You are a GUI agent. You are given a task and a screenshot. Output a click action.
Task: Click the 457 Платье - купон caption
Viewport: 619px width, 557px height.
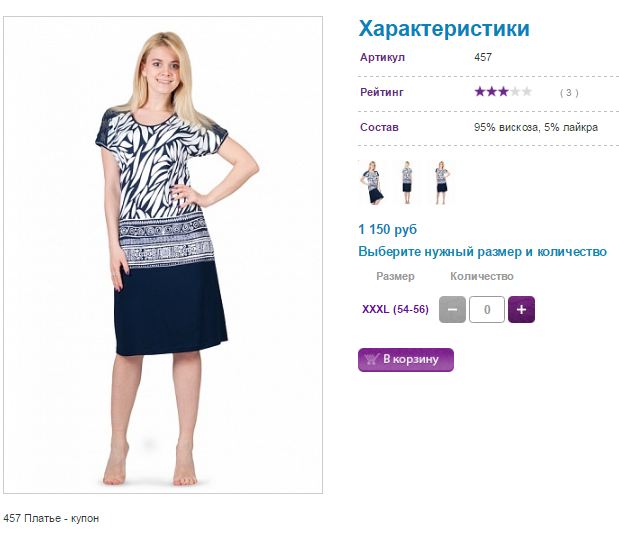51,518
